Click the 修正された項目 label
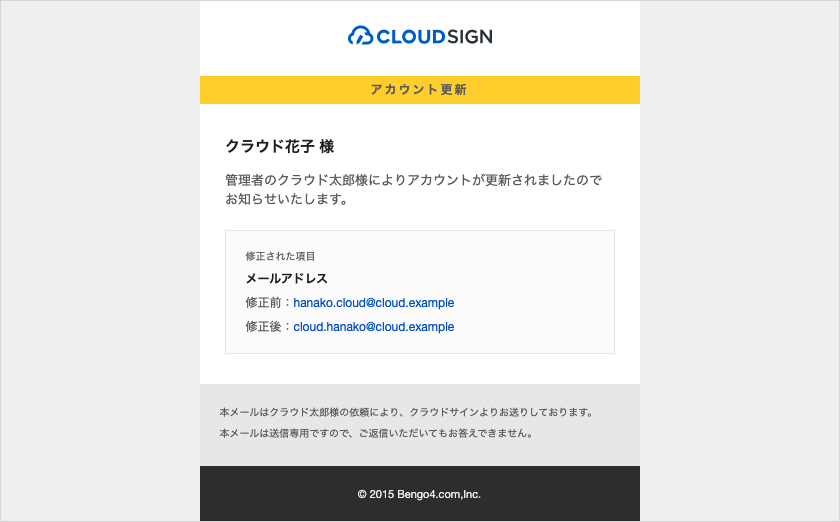The image size is (840, 522). pos(280,256)
